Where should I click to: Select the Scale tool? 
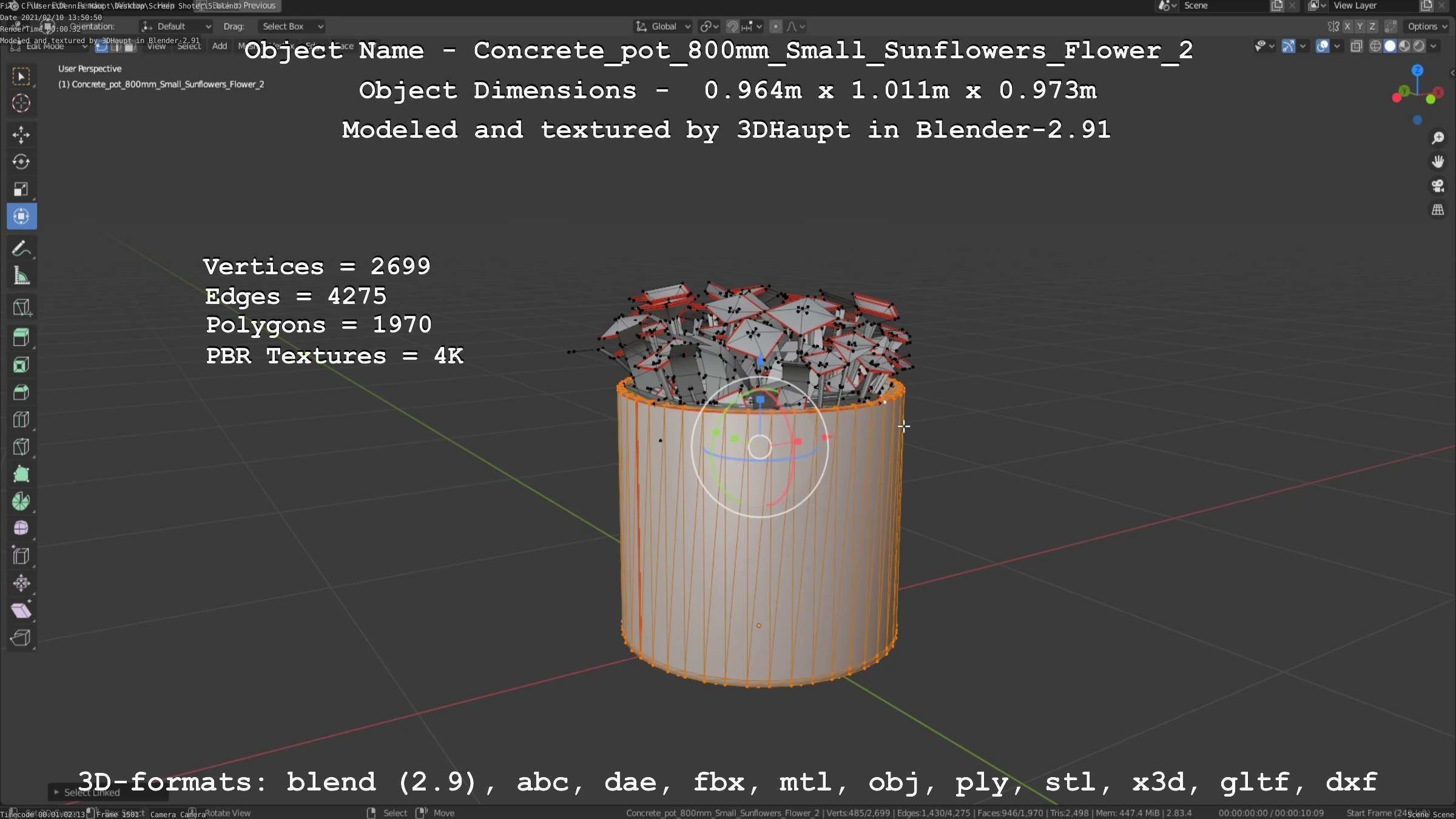[x=21, y=189]
